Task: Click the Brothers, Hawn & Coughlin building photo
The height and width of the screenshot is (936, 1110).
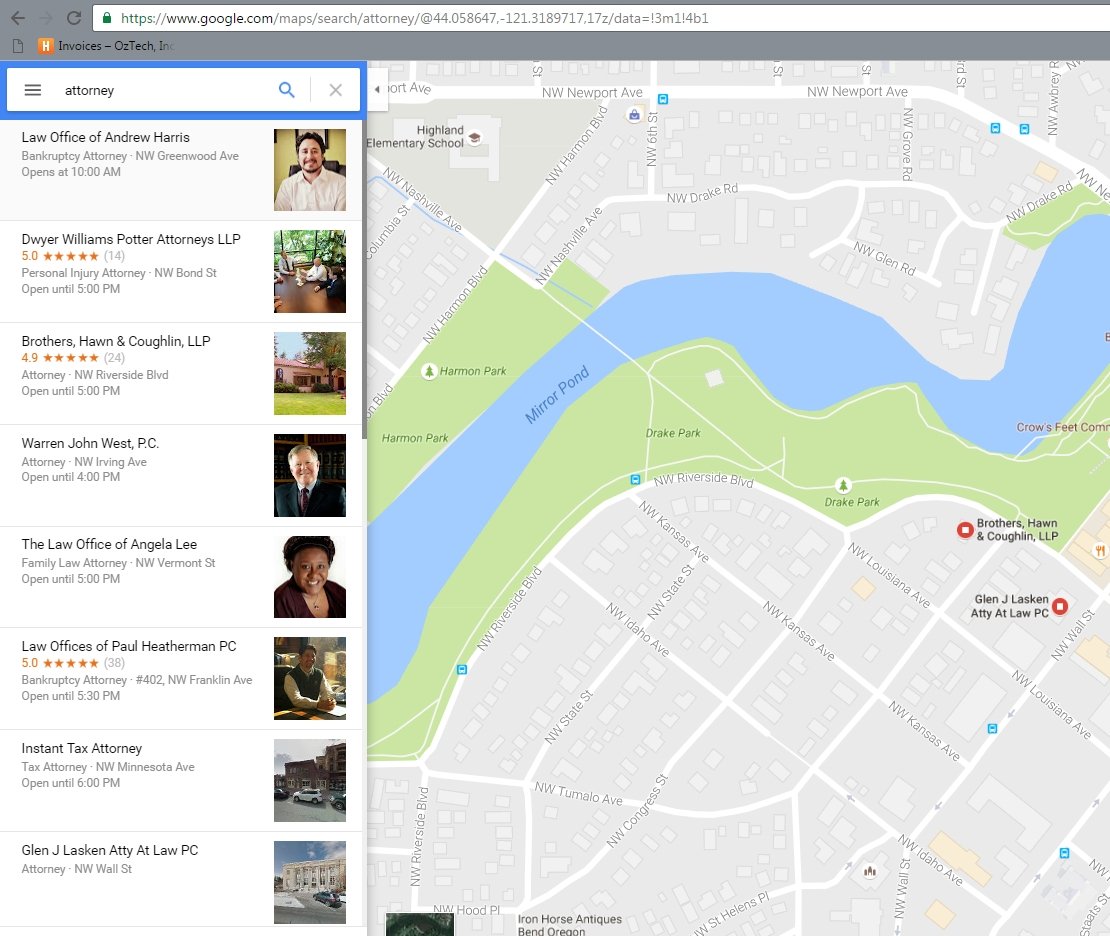Action: point(310,374)
